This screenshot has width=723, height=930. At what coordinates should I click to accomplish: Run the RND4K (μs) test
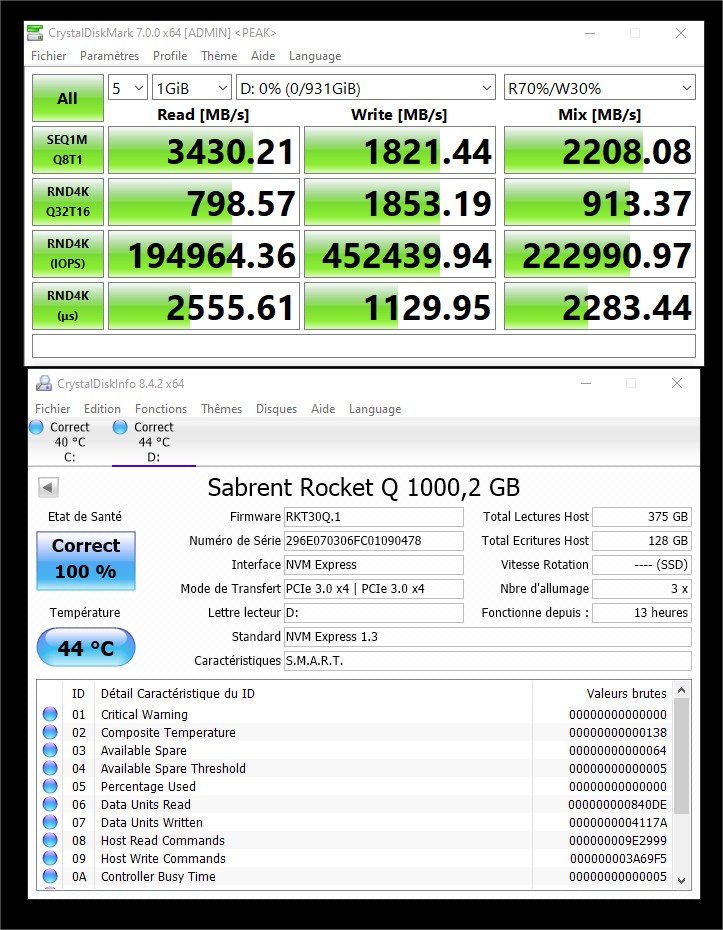point(68,305)
